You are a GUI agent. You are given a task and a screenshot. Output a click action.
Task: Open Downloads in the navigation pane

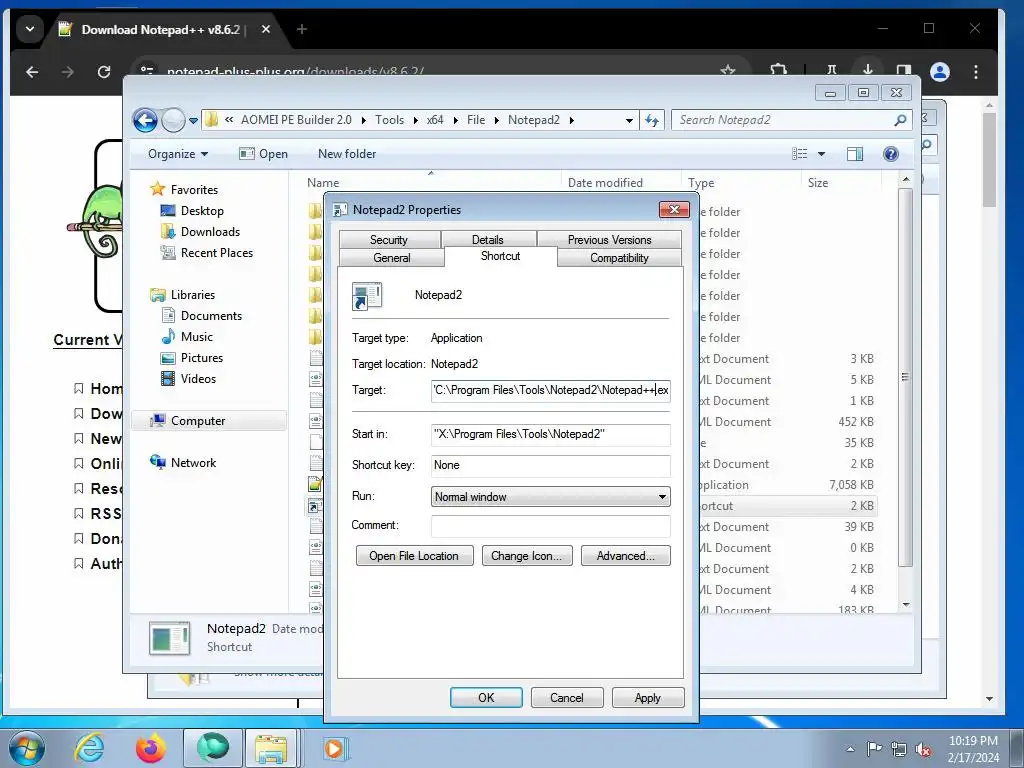tap(210, 232)
